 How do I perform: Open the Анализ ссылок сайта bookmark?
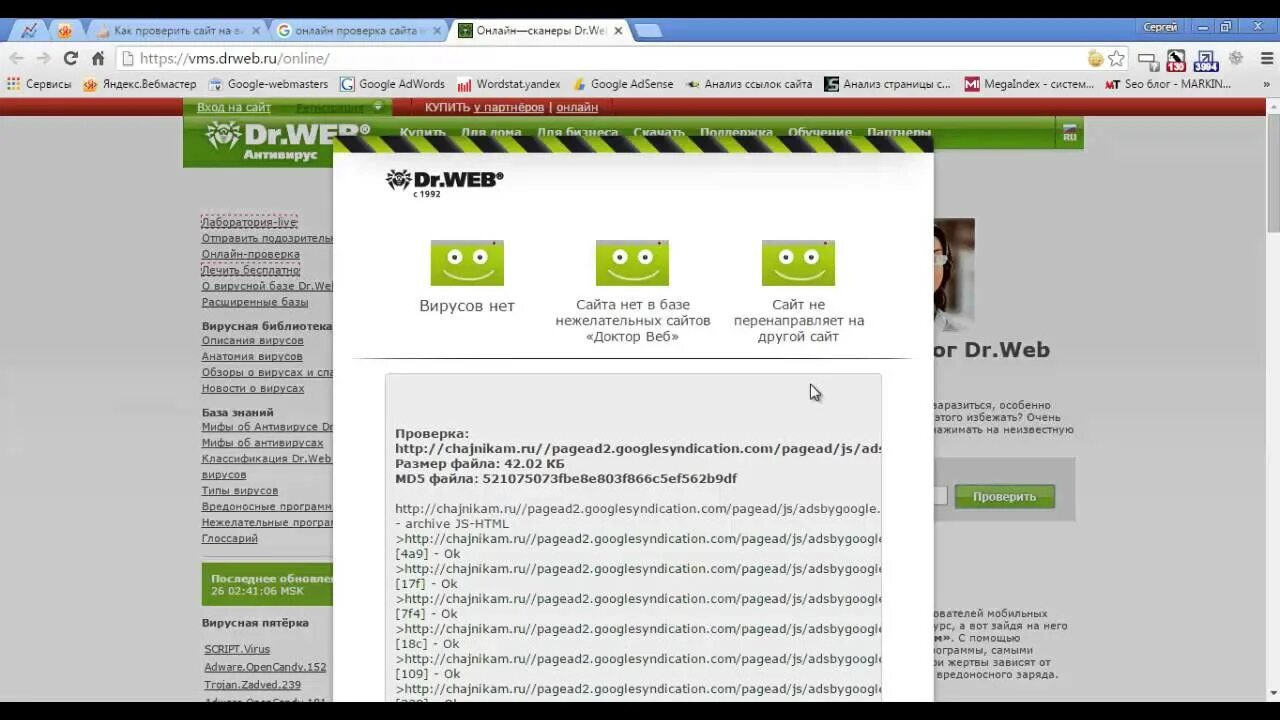point(748,84)
